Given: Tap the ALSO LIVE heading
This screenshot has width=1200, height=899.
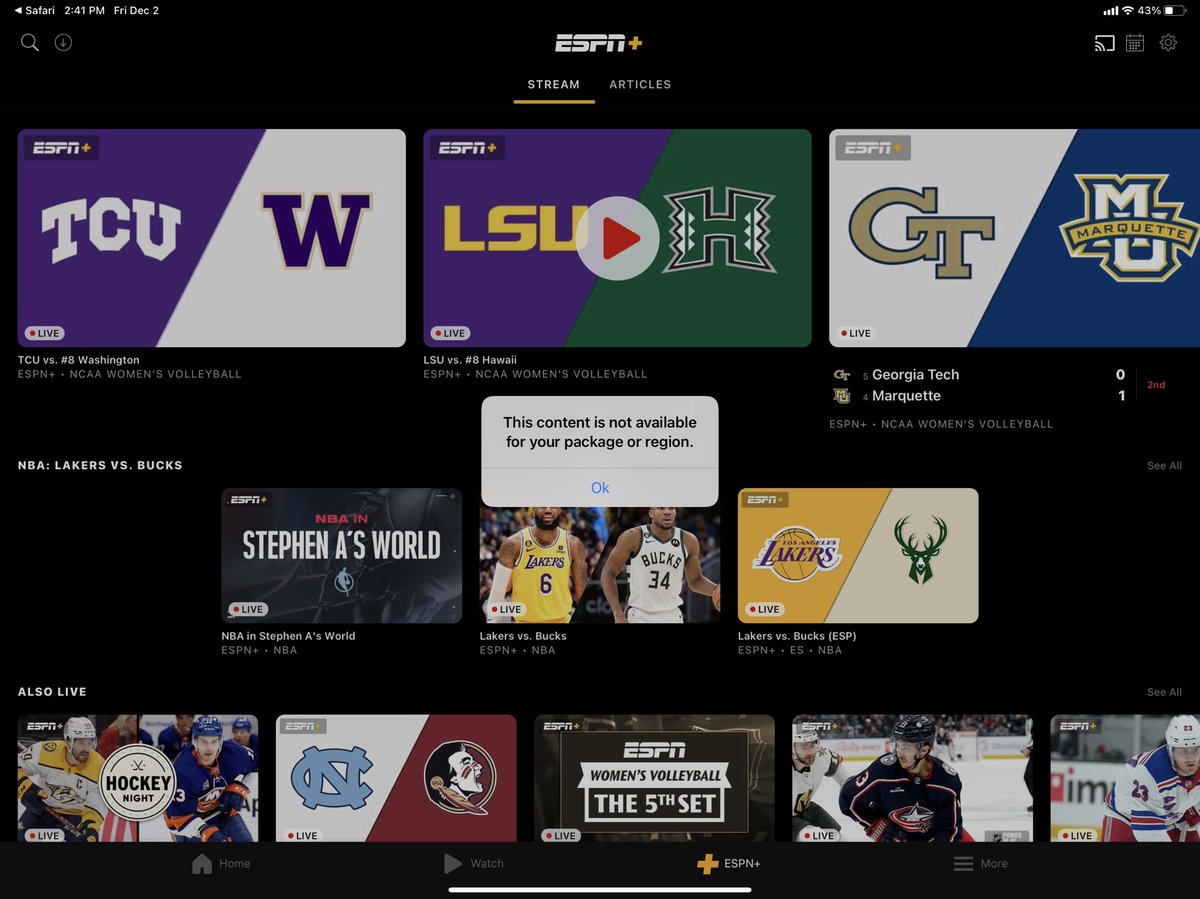Looking at the screenshot, I should 52,692.
